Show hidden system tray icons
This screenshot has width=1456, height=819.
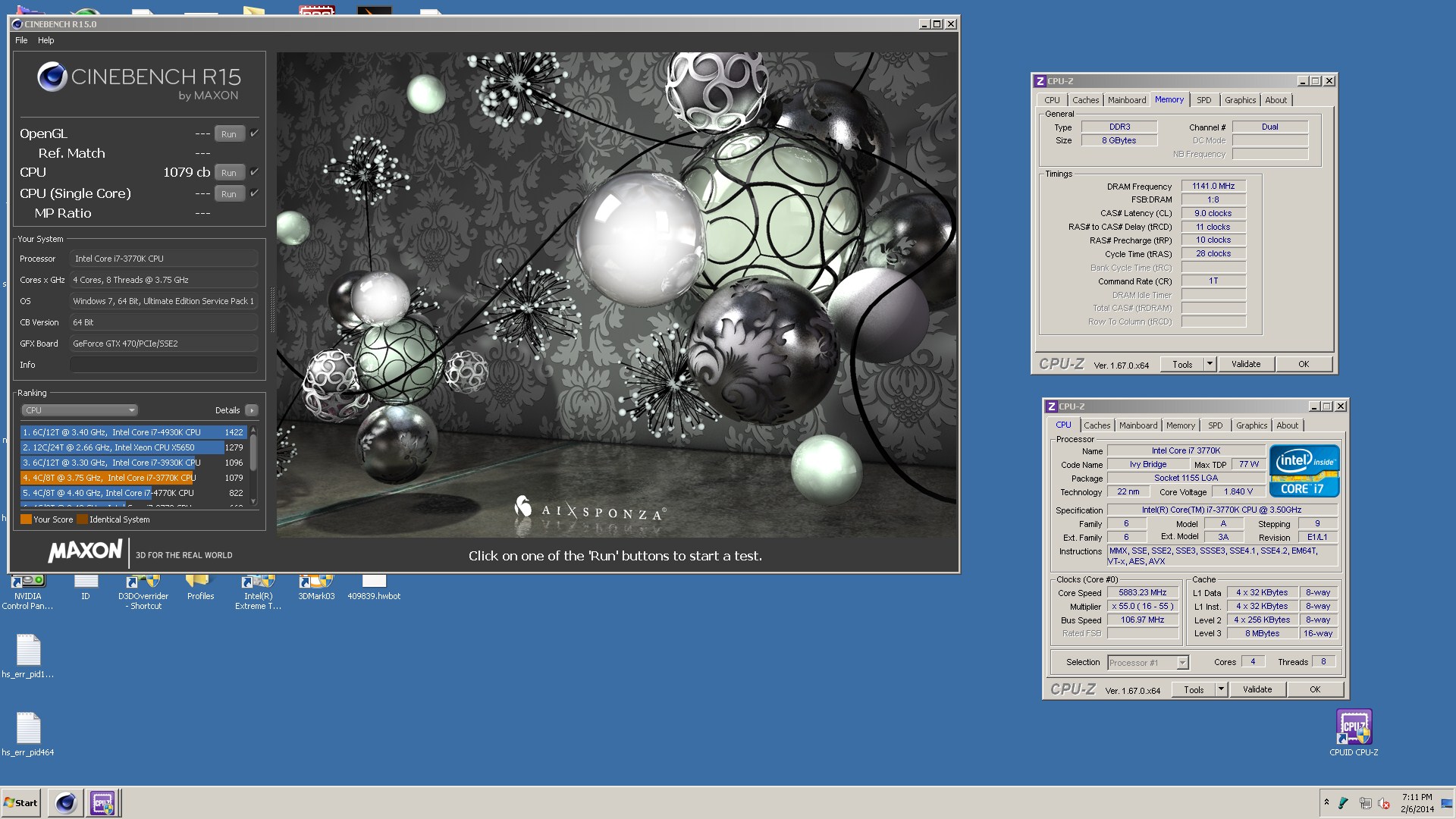[1326, 802]
